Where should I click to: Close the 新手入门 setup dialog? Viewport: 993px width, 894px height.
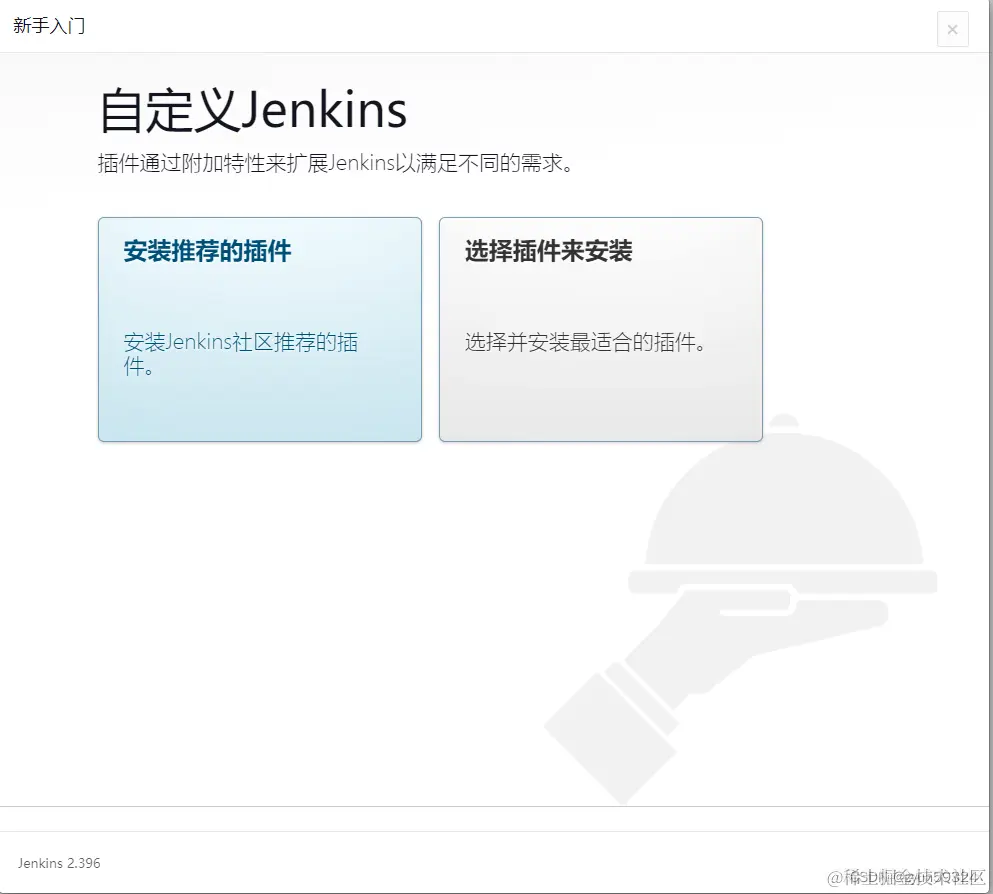point(952,29)
